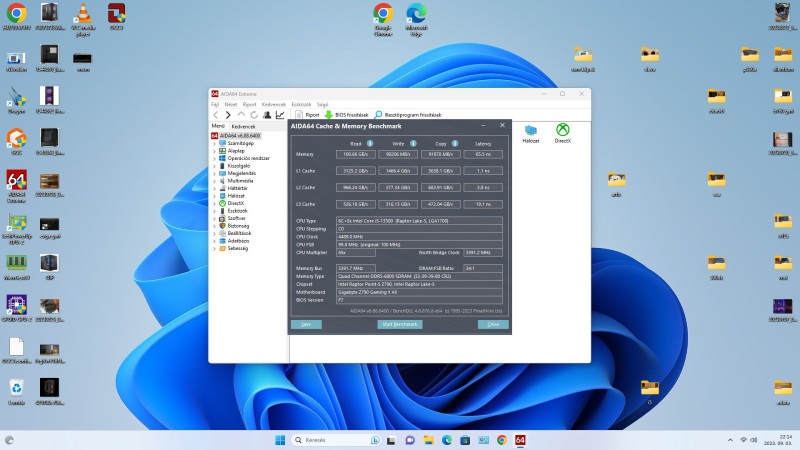Select Beállítások in the tree
This screenshot has height=450, width=800.
[x=235, y=233]
